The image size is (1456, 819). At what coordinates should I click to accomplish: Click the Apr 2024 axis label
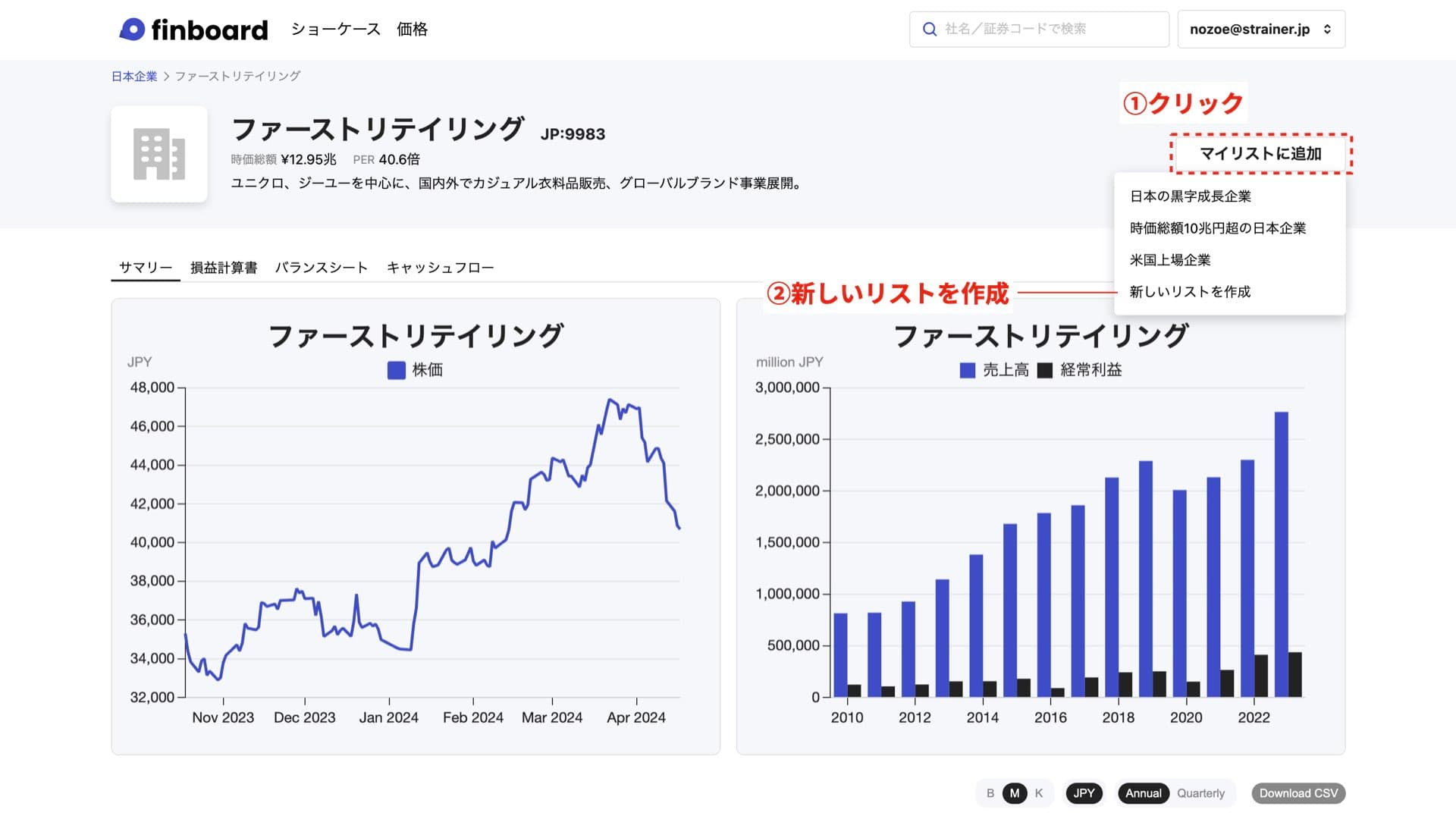636,717
